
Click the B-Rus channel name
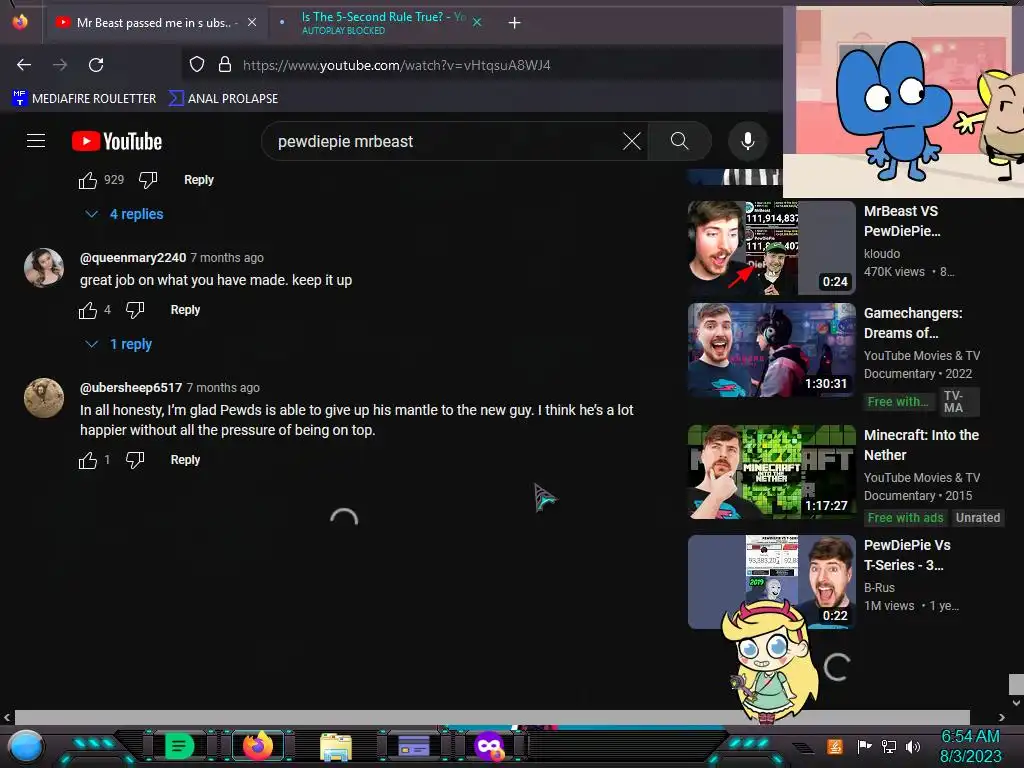click(879, 587)
